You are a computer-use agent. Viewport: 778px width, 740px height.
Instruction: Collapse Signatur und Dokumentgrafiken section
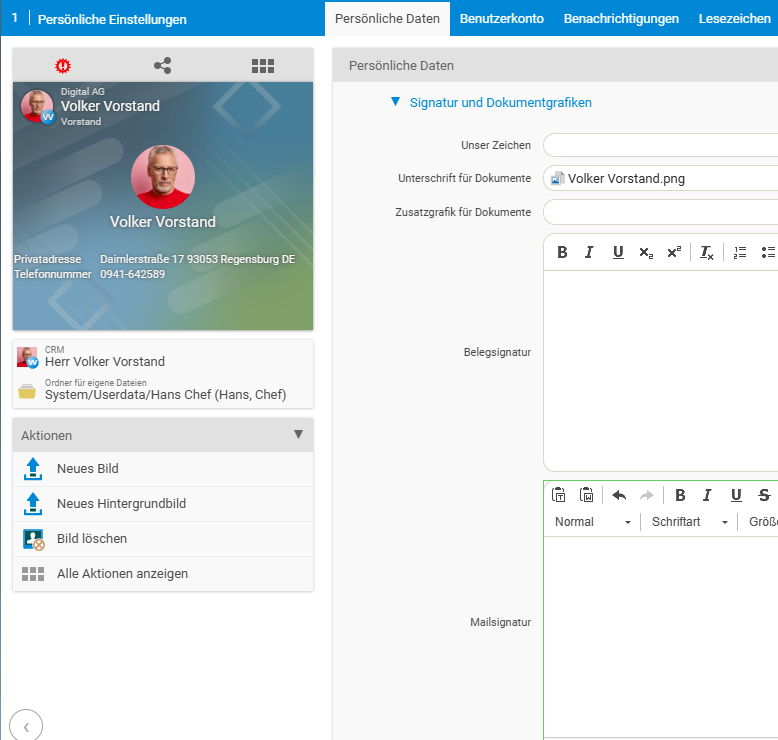(x=395, y=102)
